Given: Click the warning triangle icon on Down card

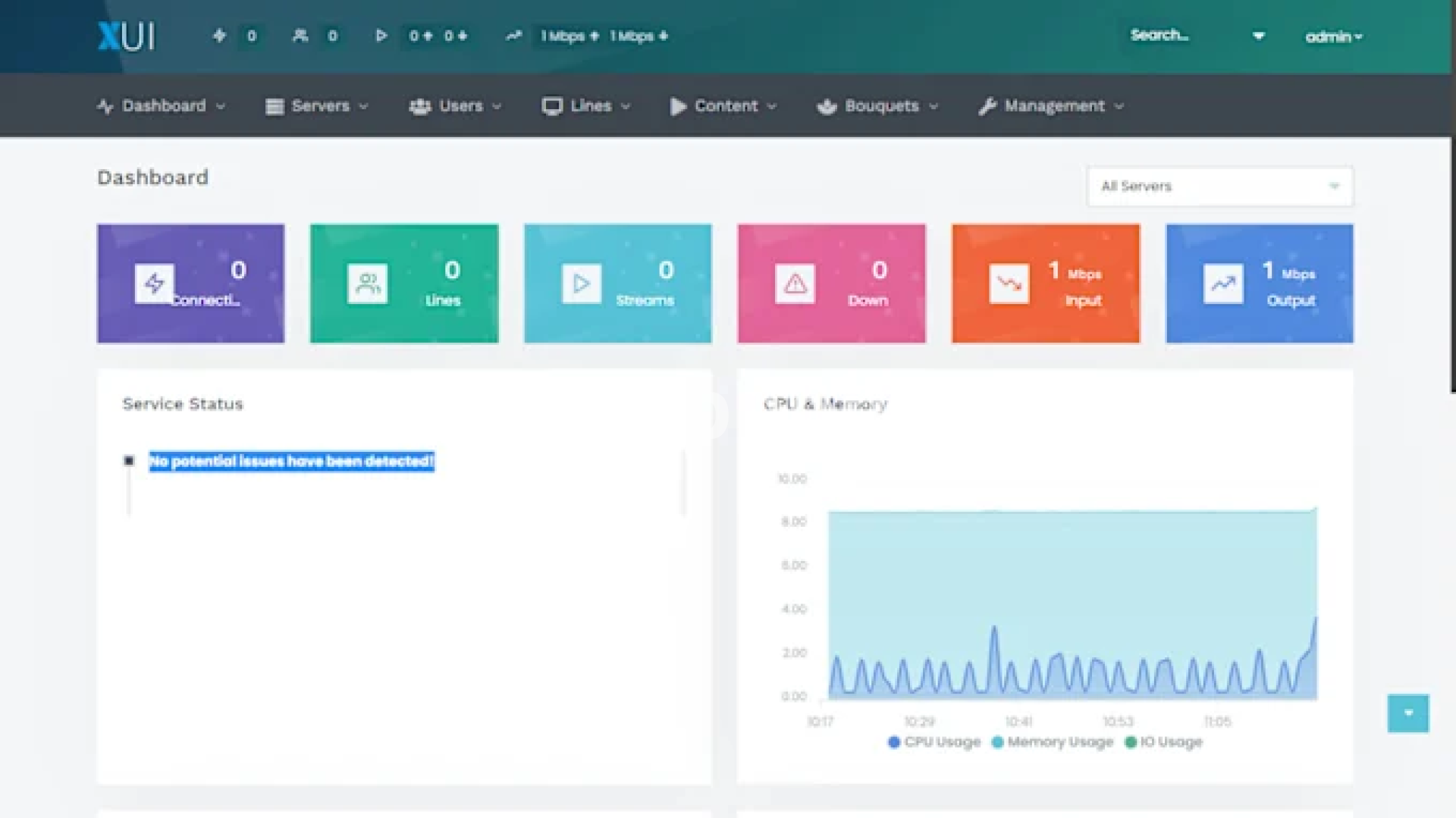Looking at the screenshot, I should point(795,284).
